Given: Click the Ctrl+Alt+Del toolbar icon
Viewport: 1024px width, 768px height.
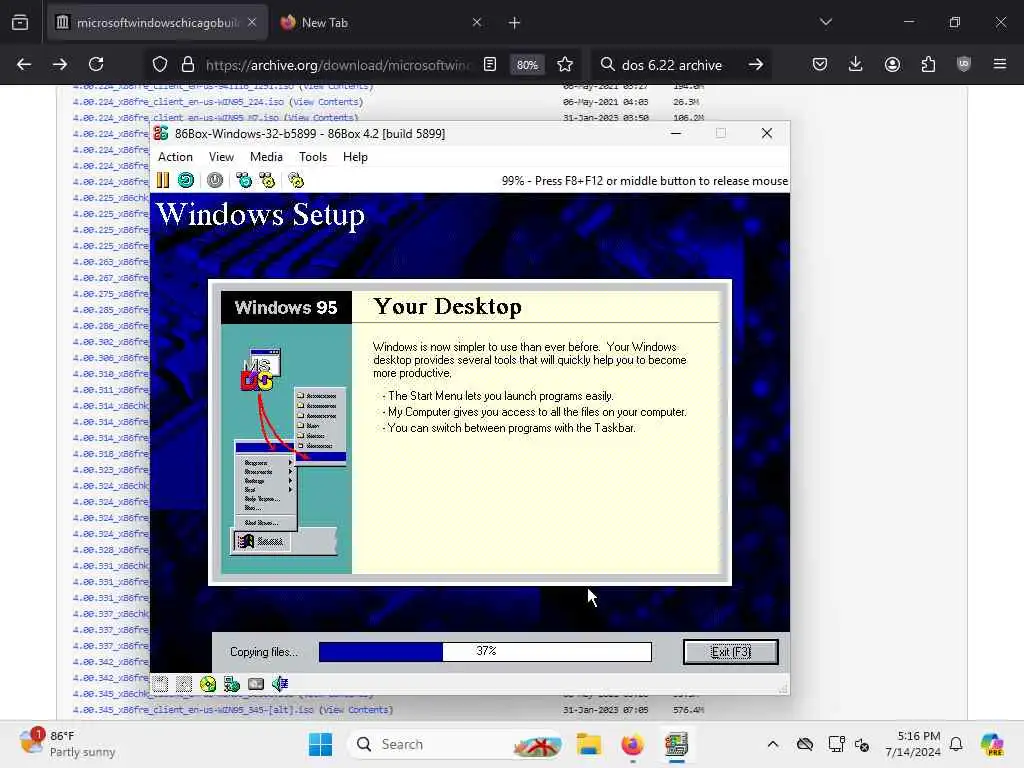Looking at the screenshot, I should tap(244, 180).
